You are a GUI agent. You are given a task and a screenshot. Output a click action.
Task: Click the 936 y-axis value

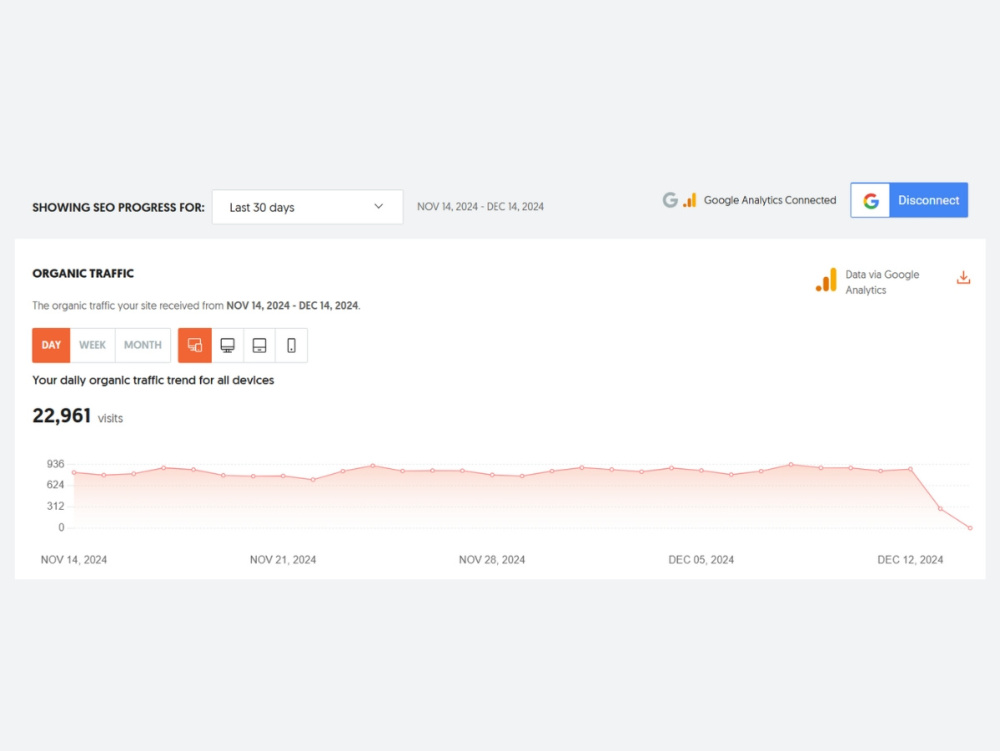[x=55, y=464]
